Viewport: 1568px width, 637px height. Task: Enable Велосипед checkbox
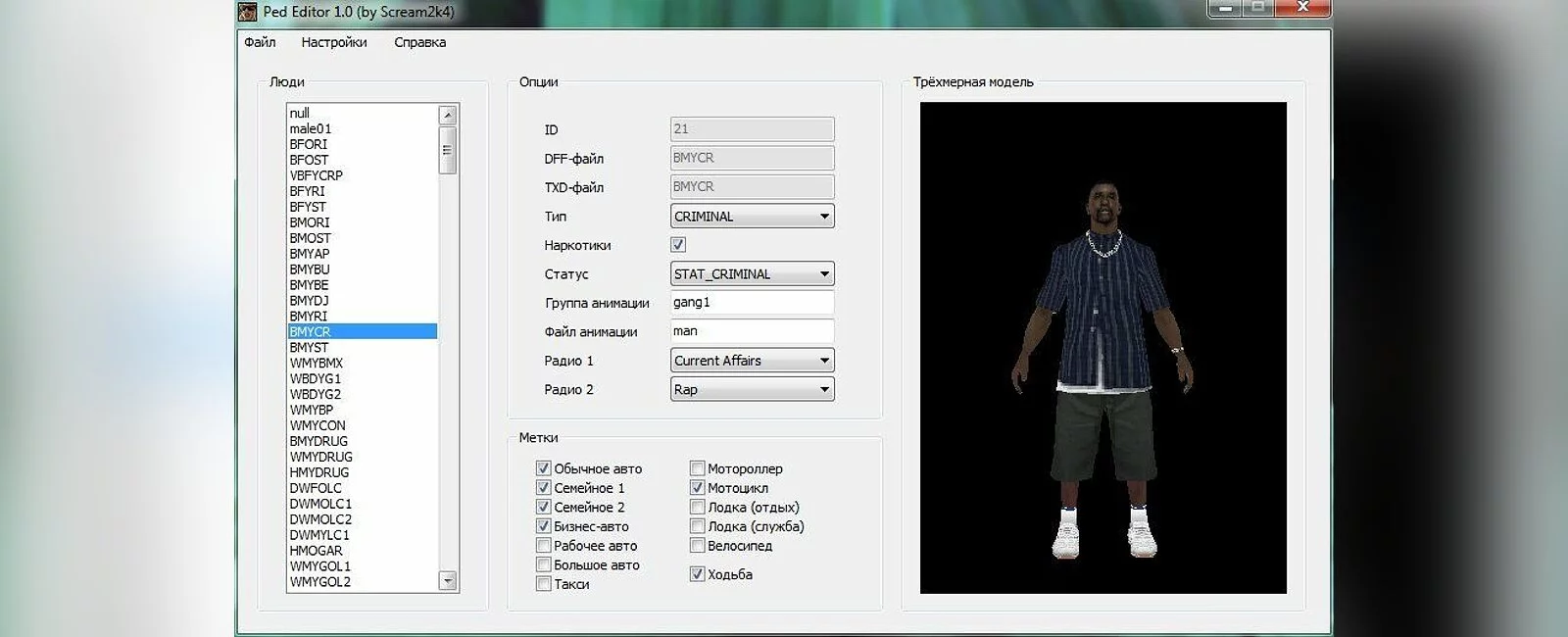[697, 546]
